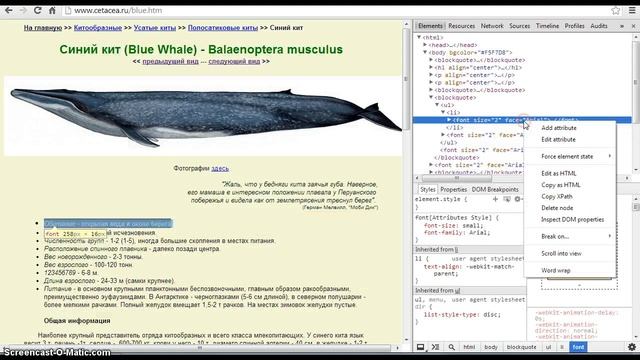This screenshot has width=640, height=360.
Task: Switch to the Sources panel tab
Action: tap(519, 26)
